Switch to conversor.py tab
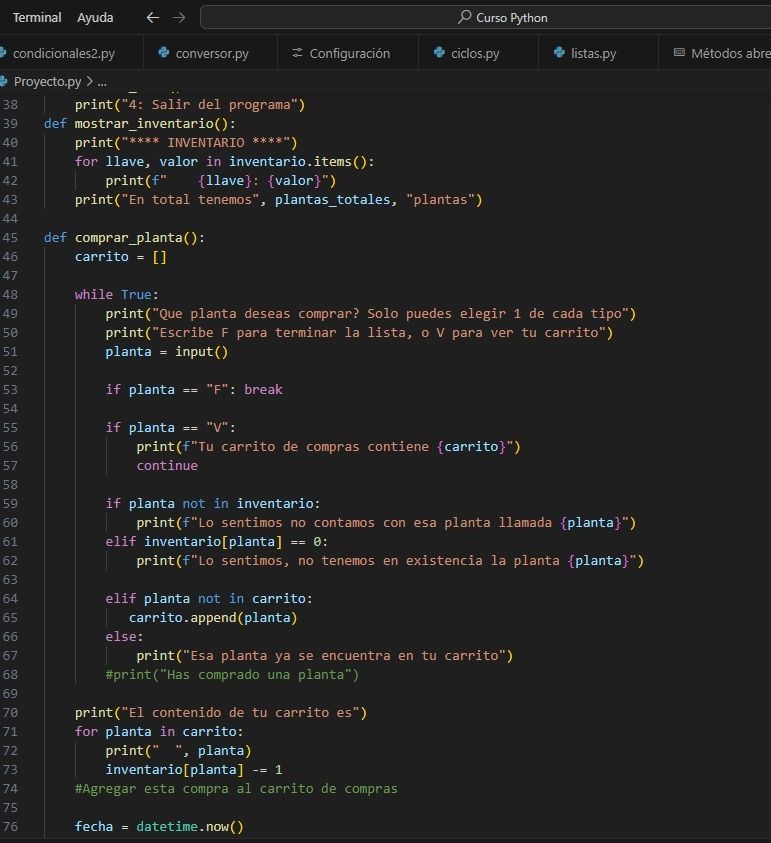Image resolution: width=771 pixels, height=843 pixels. pyautogui.click(x=211, y=53)
